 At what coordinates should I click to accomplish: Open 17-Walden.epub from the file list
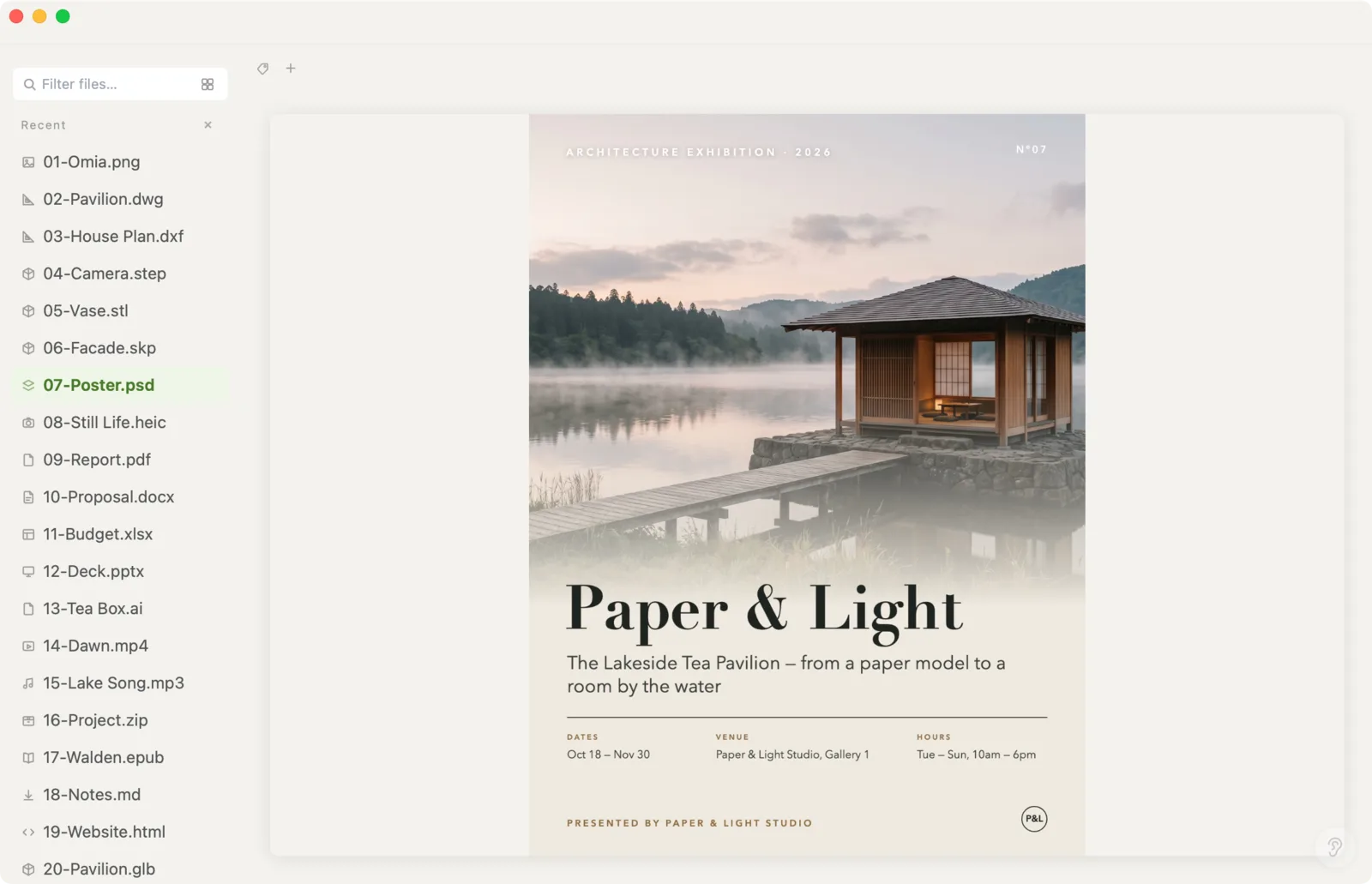click(x=120, y=758)
